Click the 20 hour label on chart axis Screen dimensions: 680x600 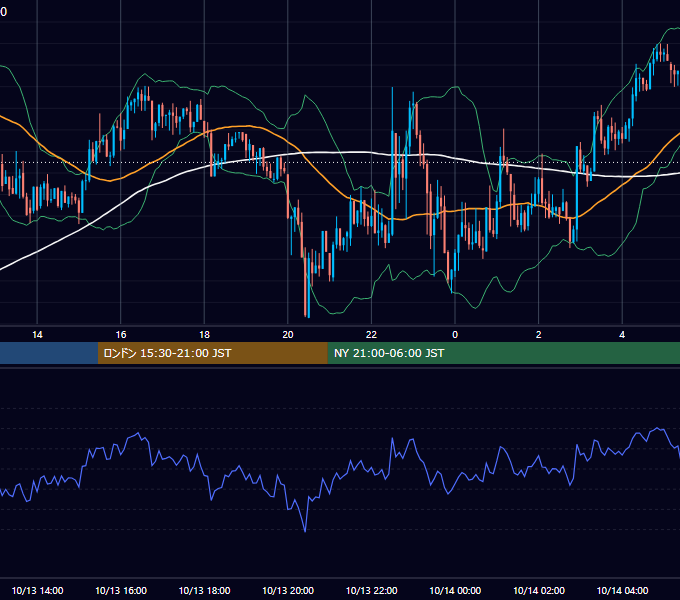(x=288, y=335)
